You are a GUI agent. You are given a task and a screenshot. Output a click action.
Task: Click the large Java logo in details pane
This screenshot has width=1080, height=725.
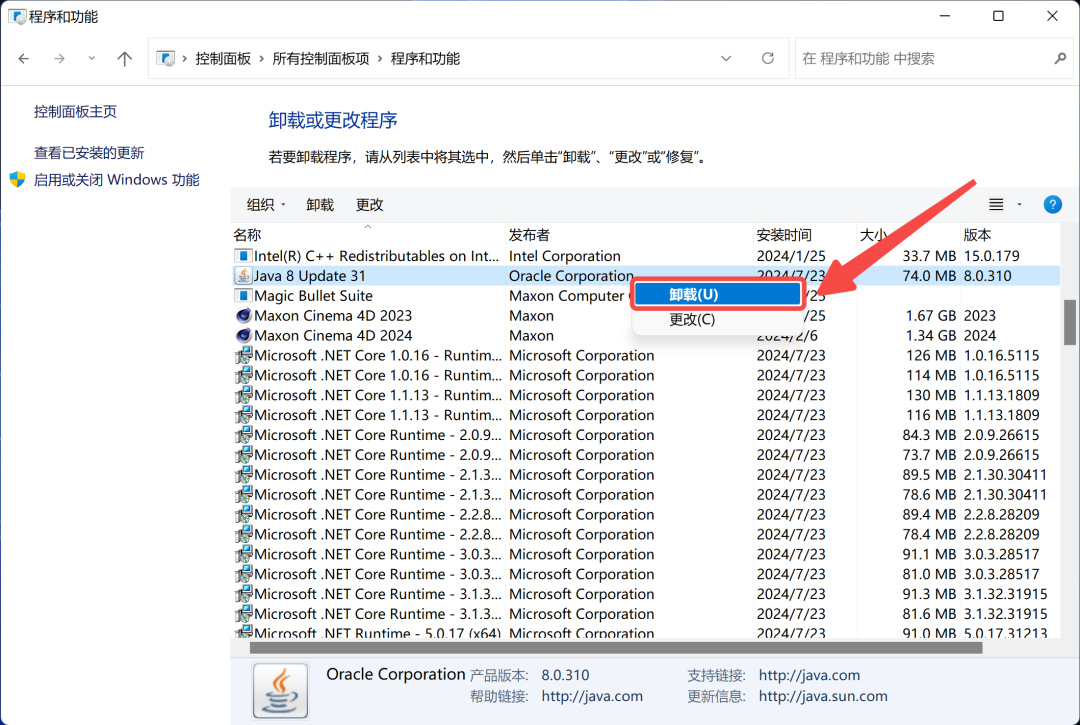(280, 691)
